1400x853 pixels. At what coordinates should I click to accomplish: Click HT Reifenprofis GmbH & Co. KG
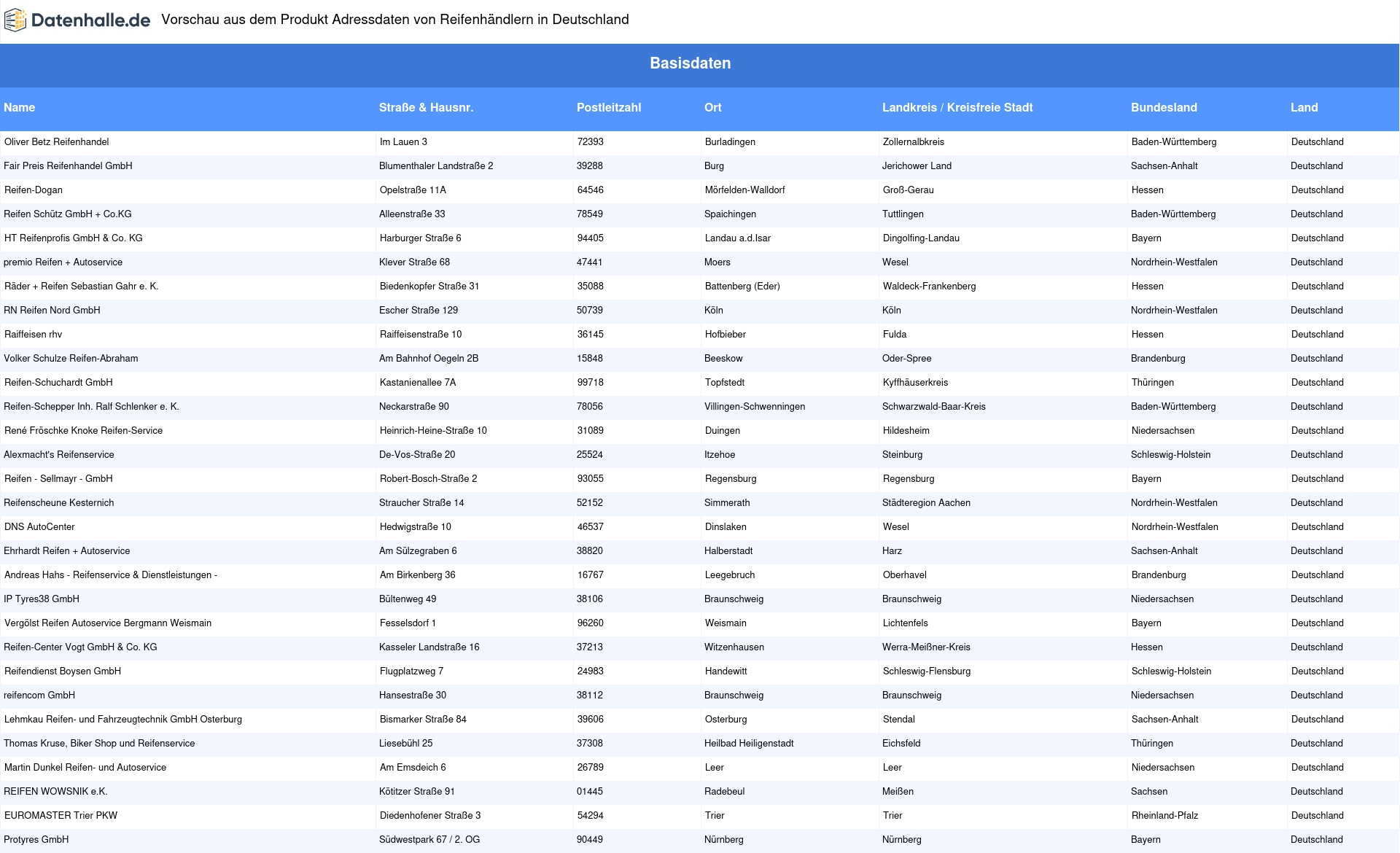click(x=74, y=238)
